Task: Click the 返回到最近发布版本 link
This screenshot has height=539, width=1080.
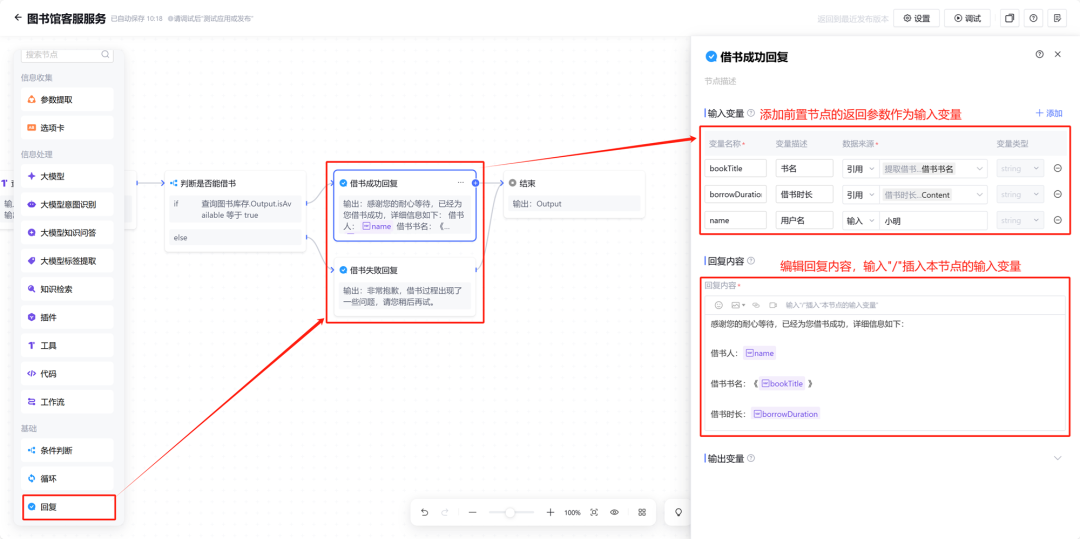Action: [x=853, y=19]
